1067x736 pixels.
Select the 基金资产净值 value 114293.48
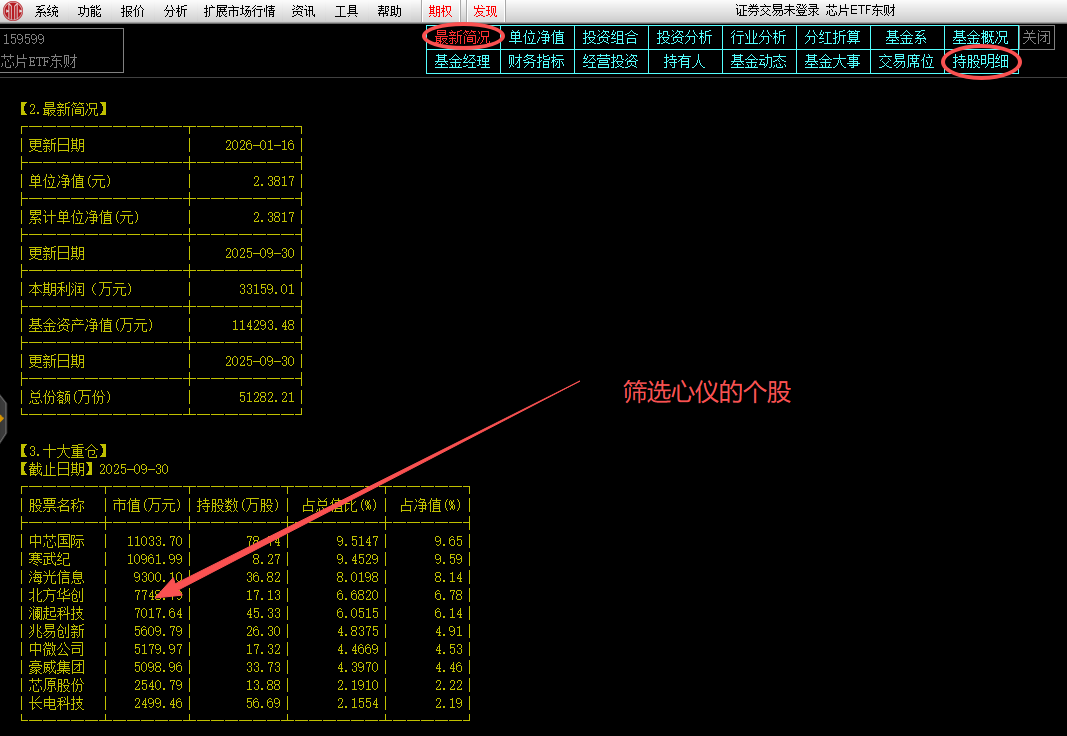[x=263, y=325]
